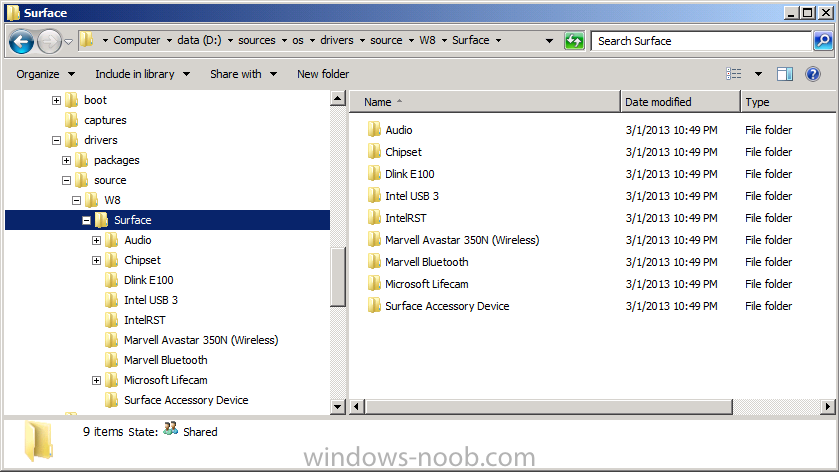
Task: Go back with the Back arrow button
Action: point(21,41)
